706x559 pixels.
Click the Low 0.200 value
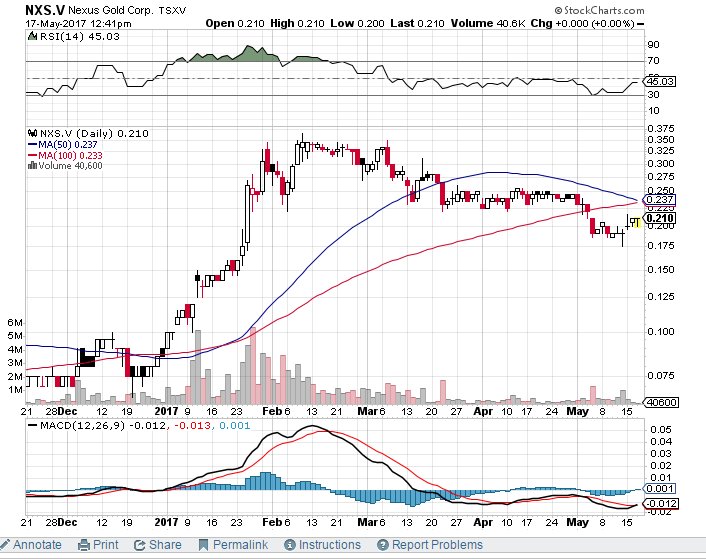pyautogui.click(x=357, y=23)
